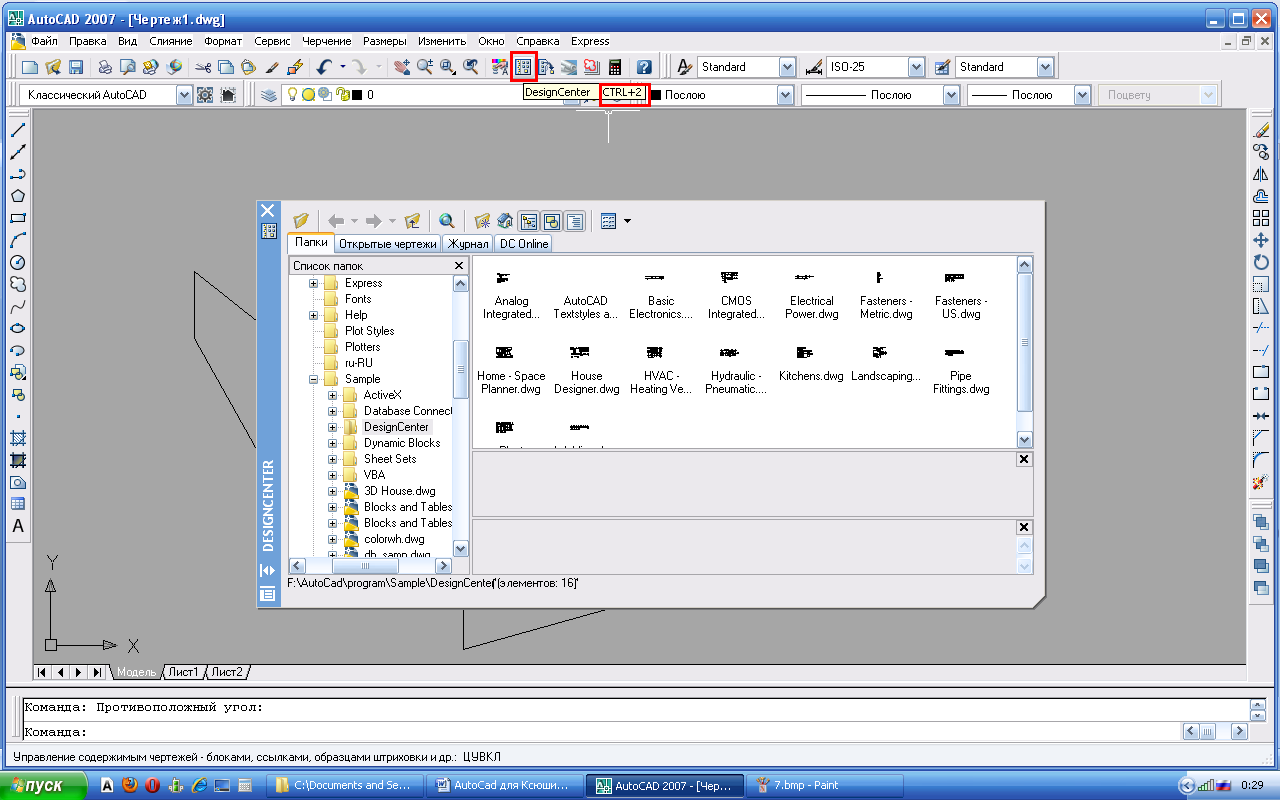Click the black color swatch of layer 0
Screen dimensions: 1280x800
(358, 95)
